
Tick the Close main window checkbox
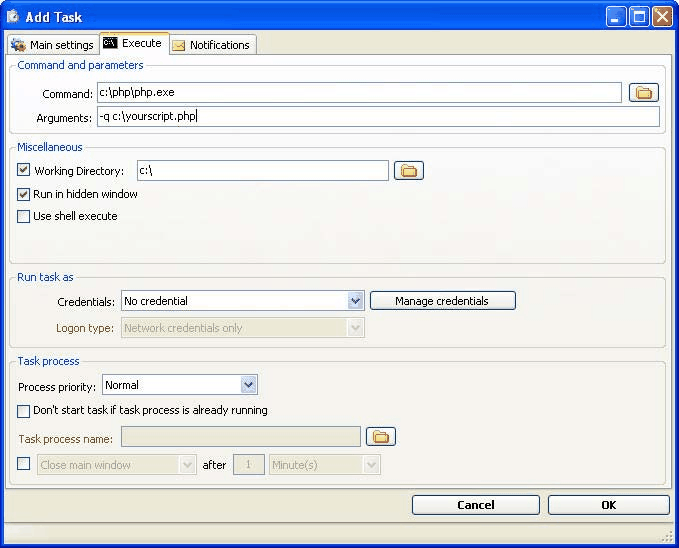(x=24, y=464)
